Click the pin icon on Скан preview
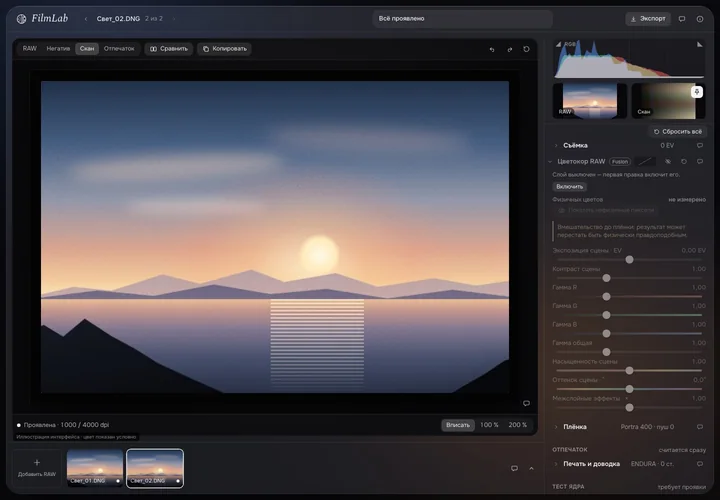720x500 pixels. click(697, 92)
